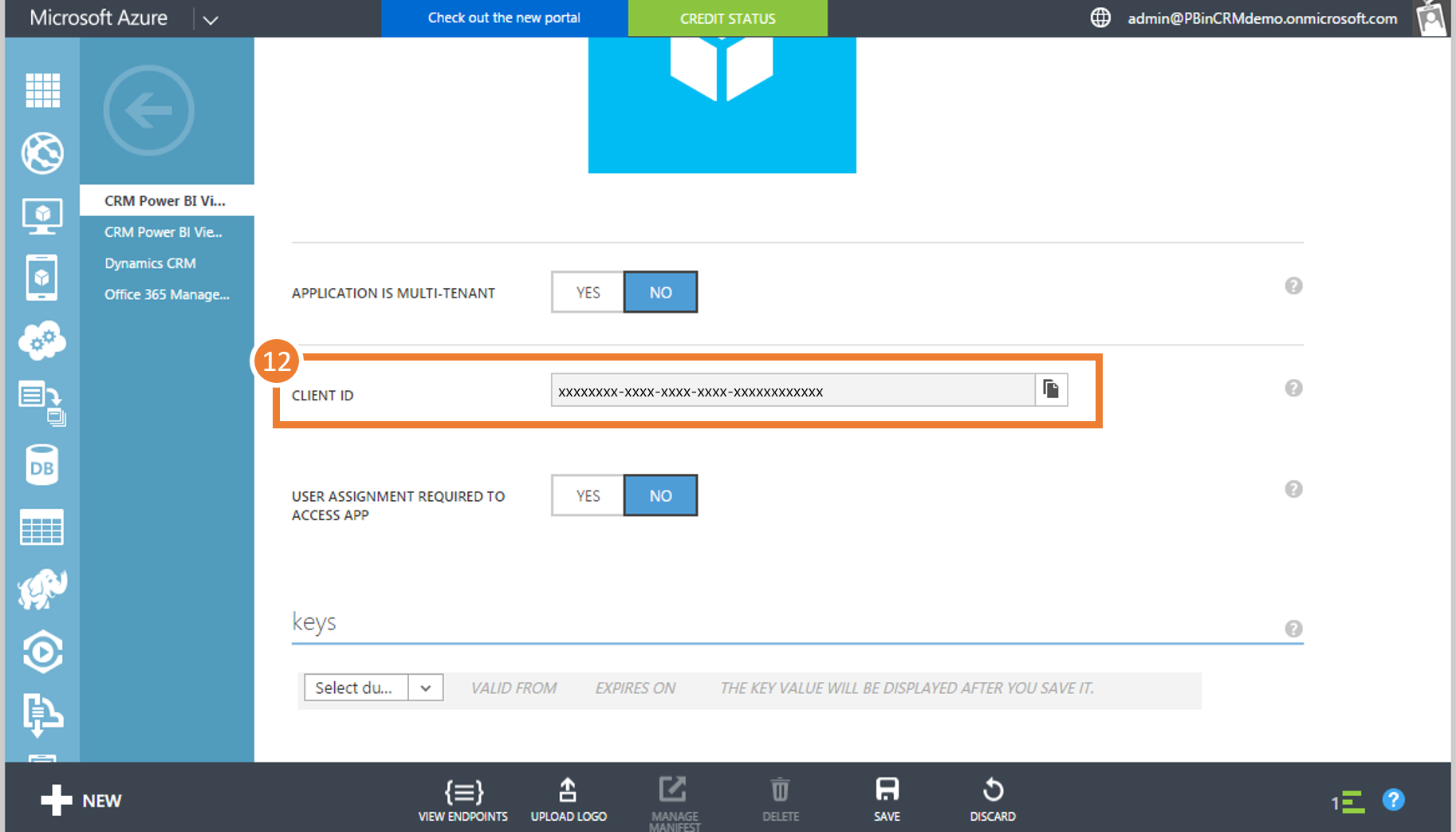Open the Web Apps globe icon
Screen dimensions: 1456x832
(x=42, y=153)
